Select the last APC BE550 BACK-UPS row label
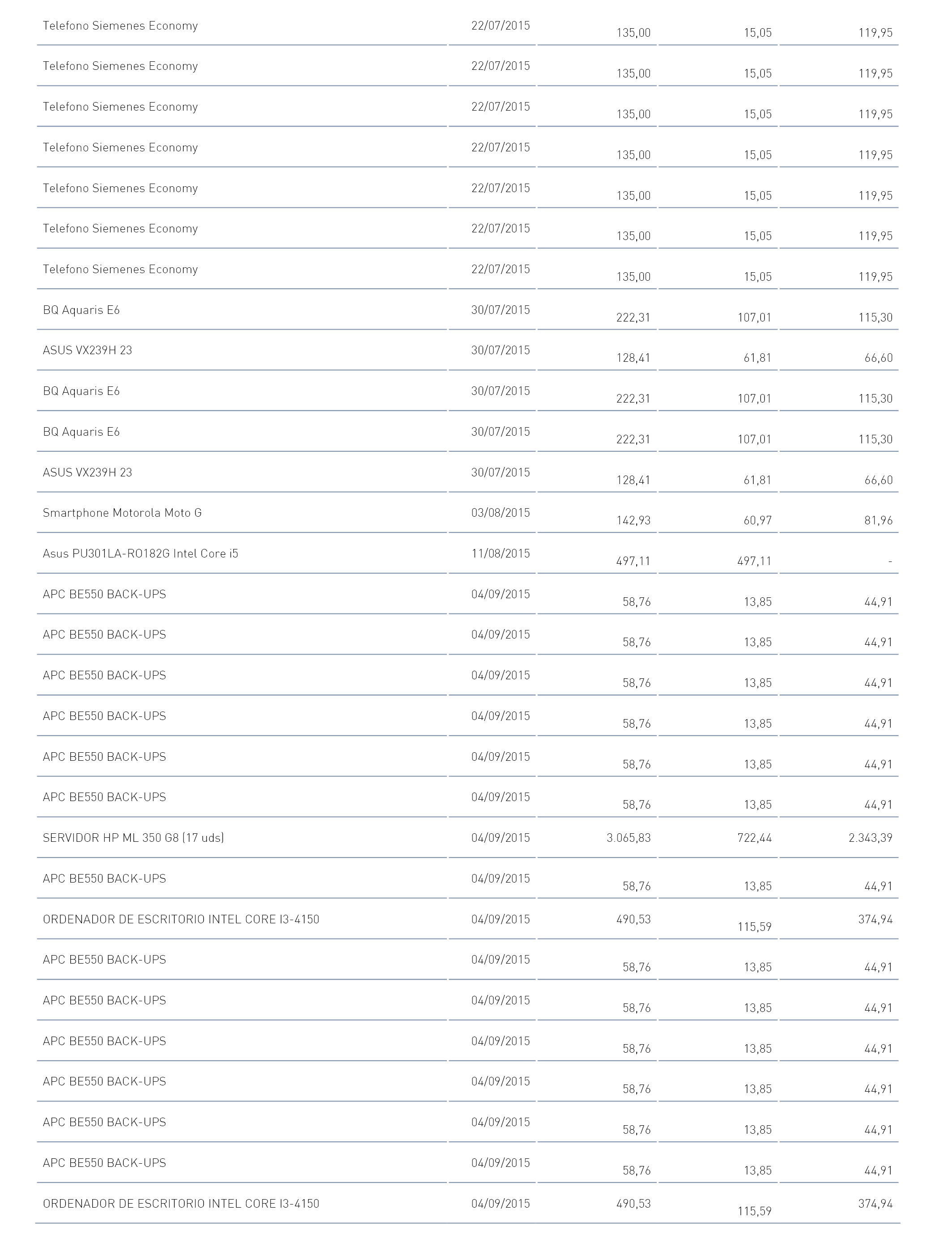Viewport: 952px width, 1243px height. (x=104, y=1162)
